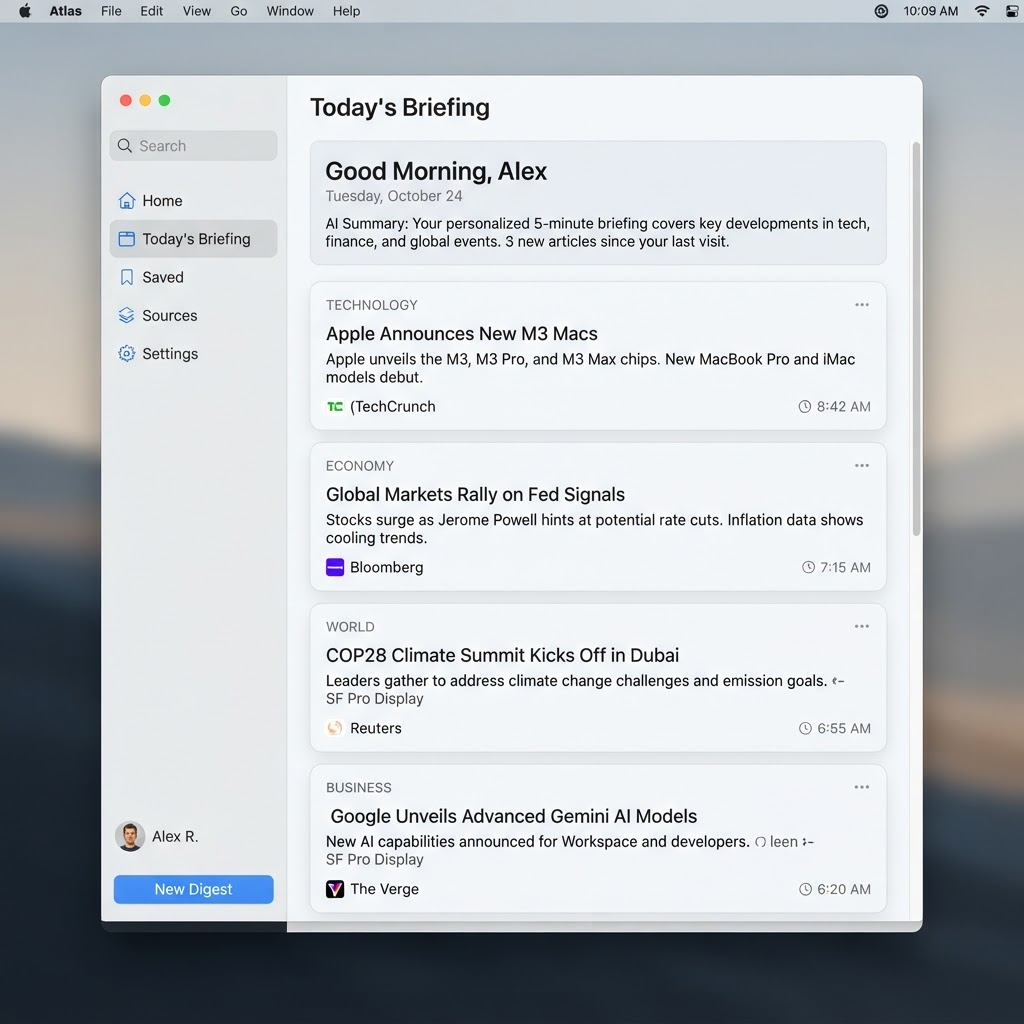Click clock icon next to 8:42 AM

click(805, 406)
